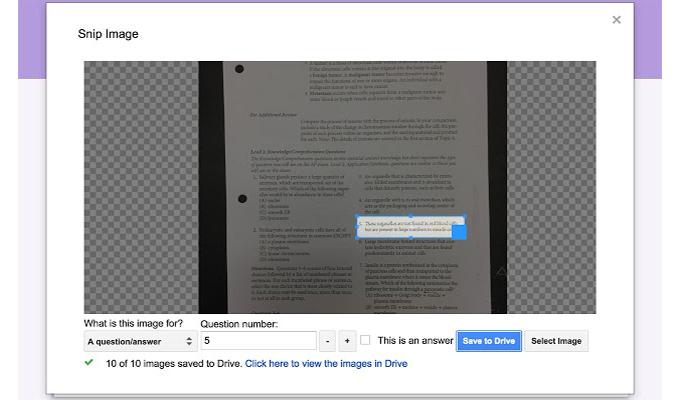Screen dimensions: 680x400
Task: Click the green saved checkmark icon
Action: pyautogui.click(x=89, y=362)
